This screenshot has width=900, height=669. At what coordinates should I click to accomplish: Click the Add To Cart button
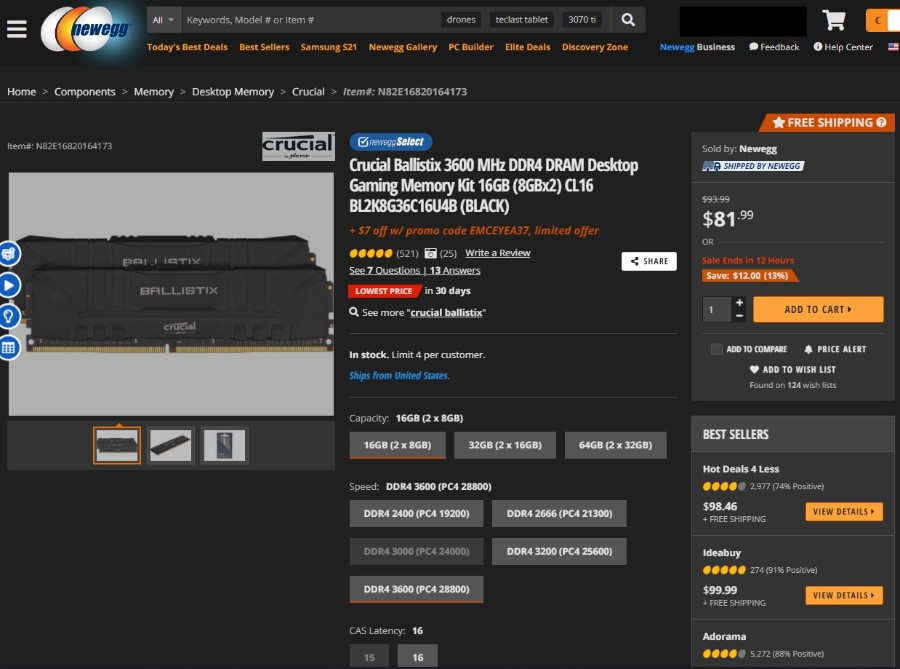(x=818, y=309)
